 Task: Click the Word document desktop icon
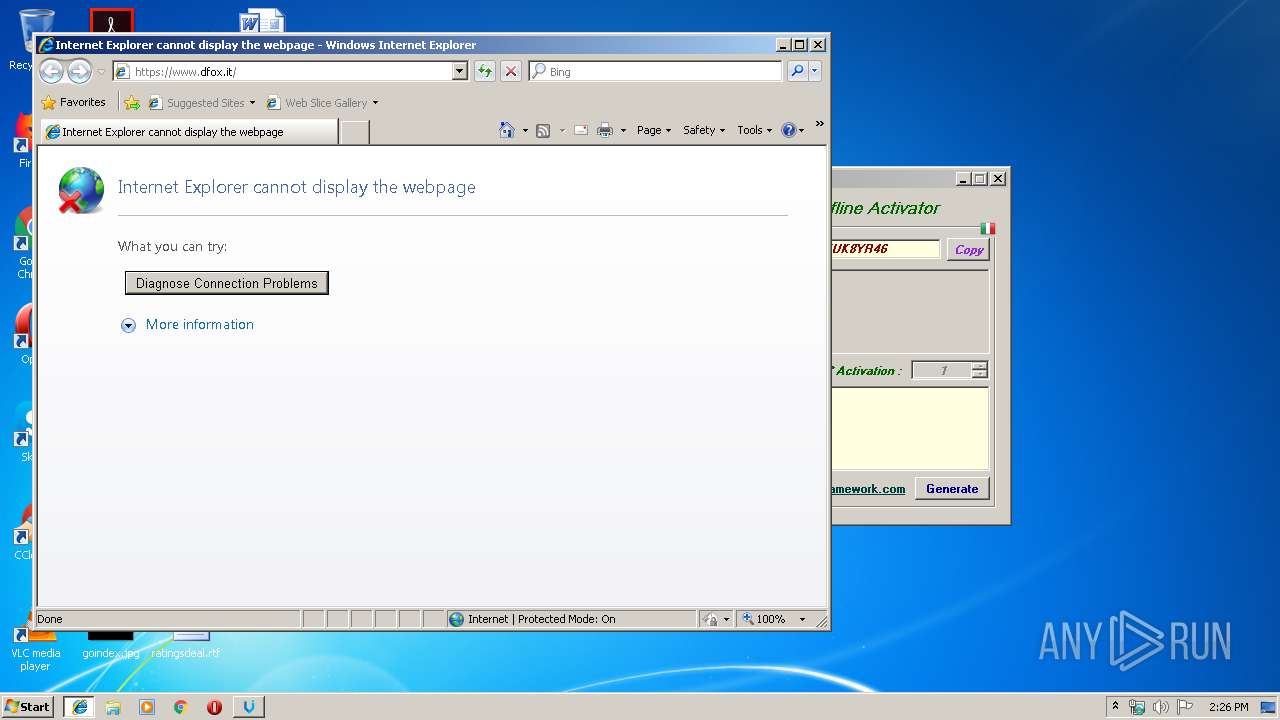[x=262, y=21]
